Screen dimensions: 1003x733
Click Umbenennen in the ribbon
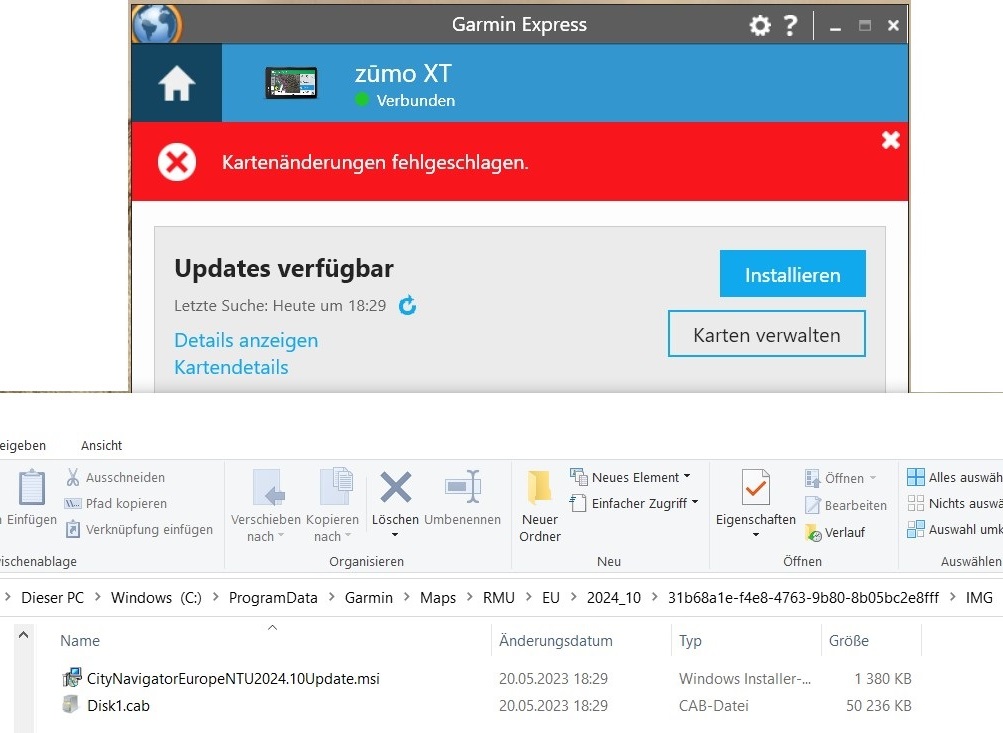click(x=462, y=498)
